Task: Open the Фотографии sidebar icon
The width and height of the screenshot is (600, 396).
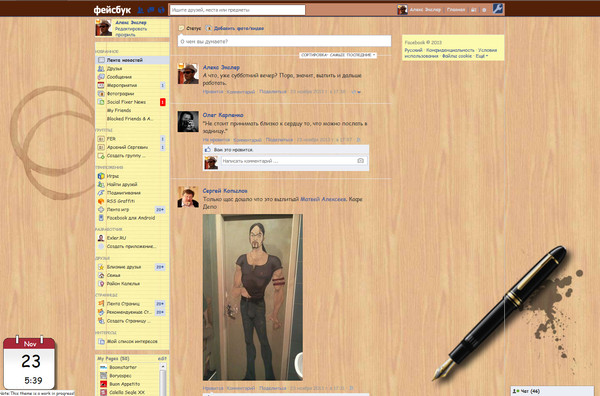Action: 101,94
